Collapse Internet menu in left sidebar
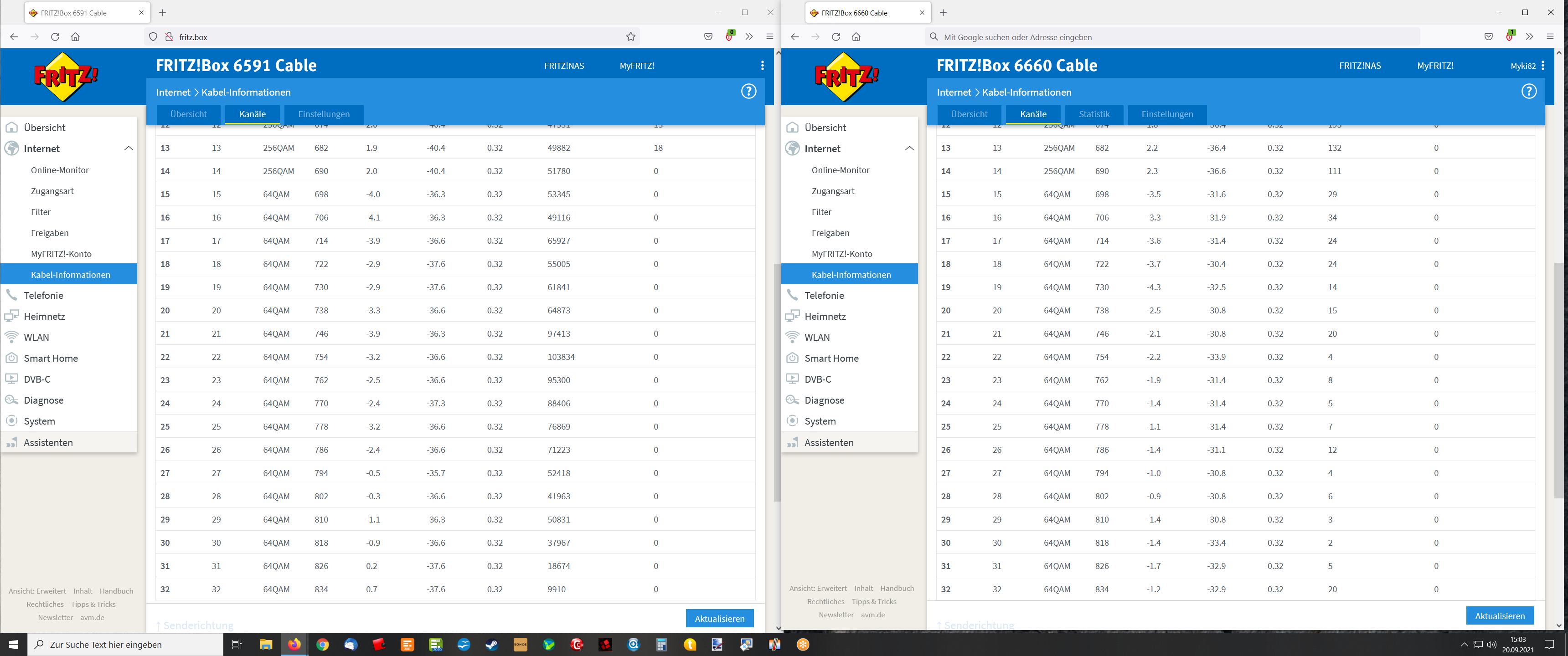The image size is (1568, 656). coord(129,149)
